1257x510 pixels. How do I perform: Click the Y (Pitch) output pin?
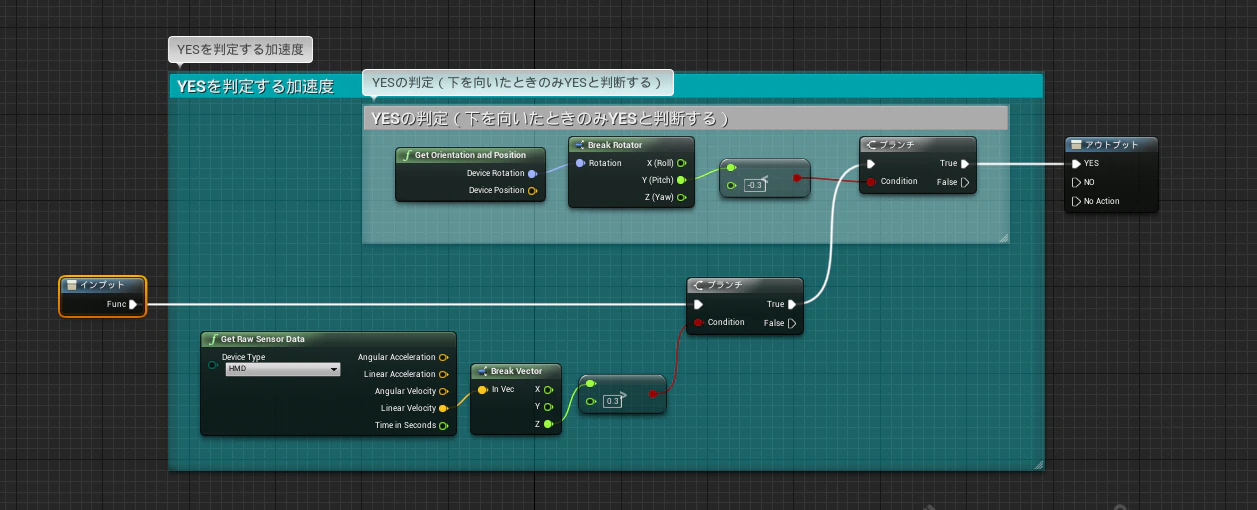(681, 180)
